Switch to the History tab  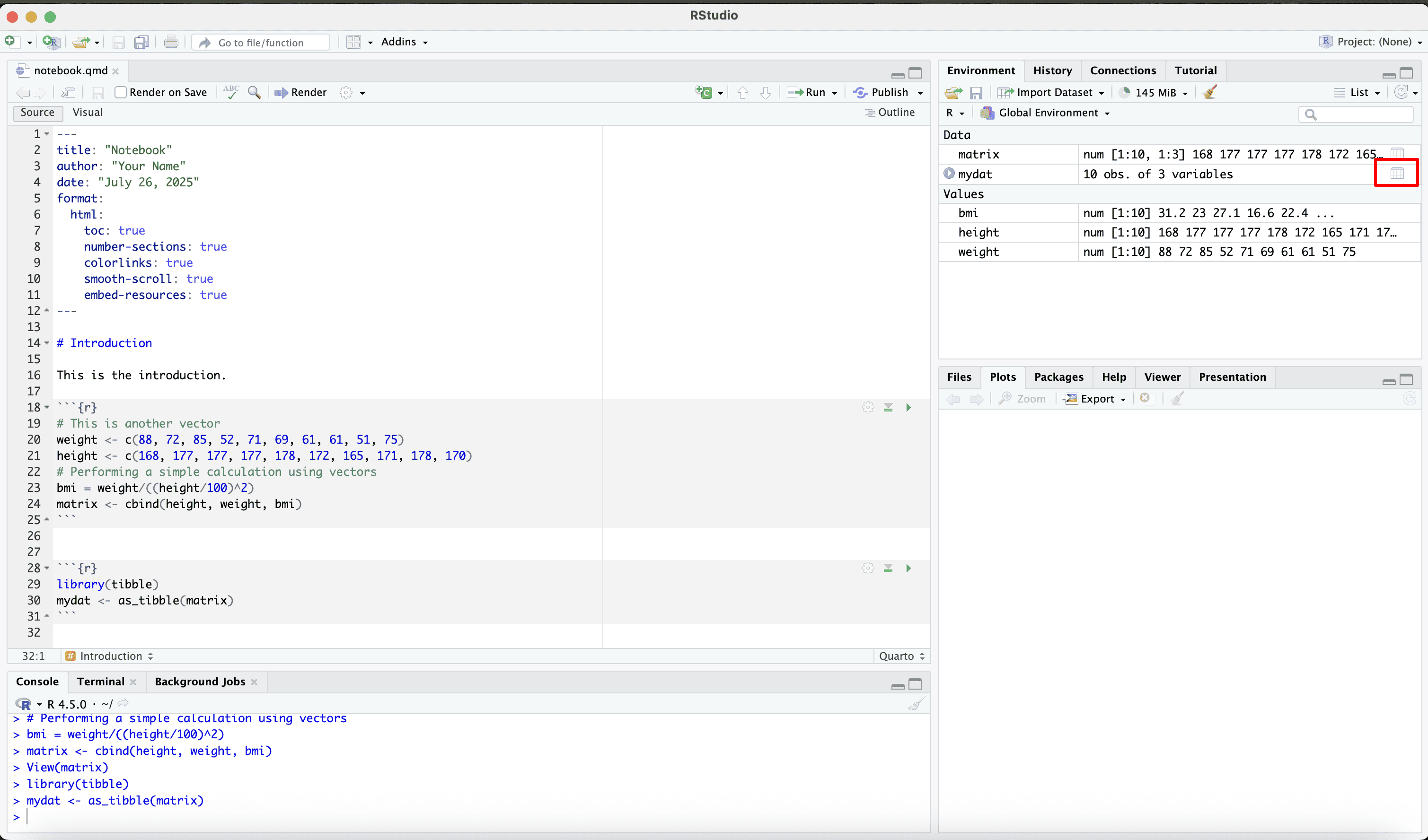[x=1052, y=70]
